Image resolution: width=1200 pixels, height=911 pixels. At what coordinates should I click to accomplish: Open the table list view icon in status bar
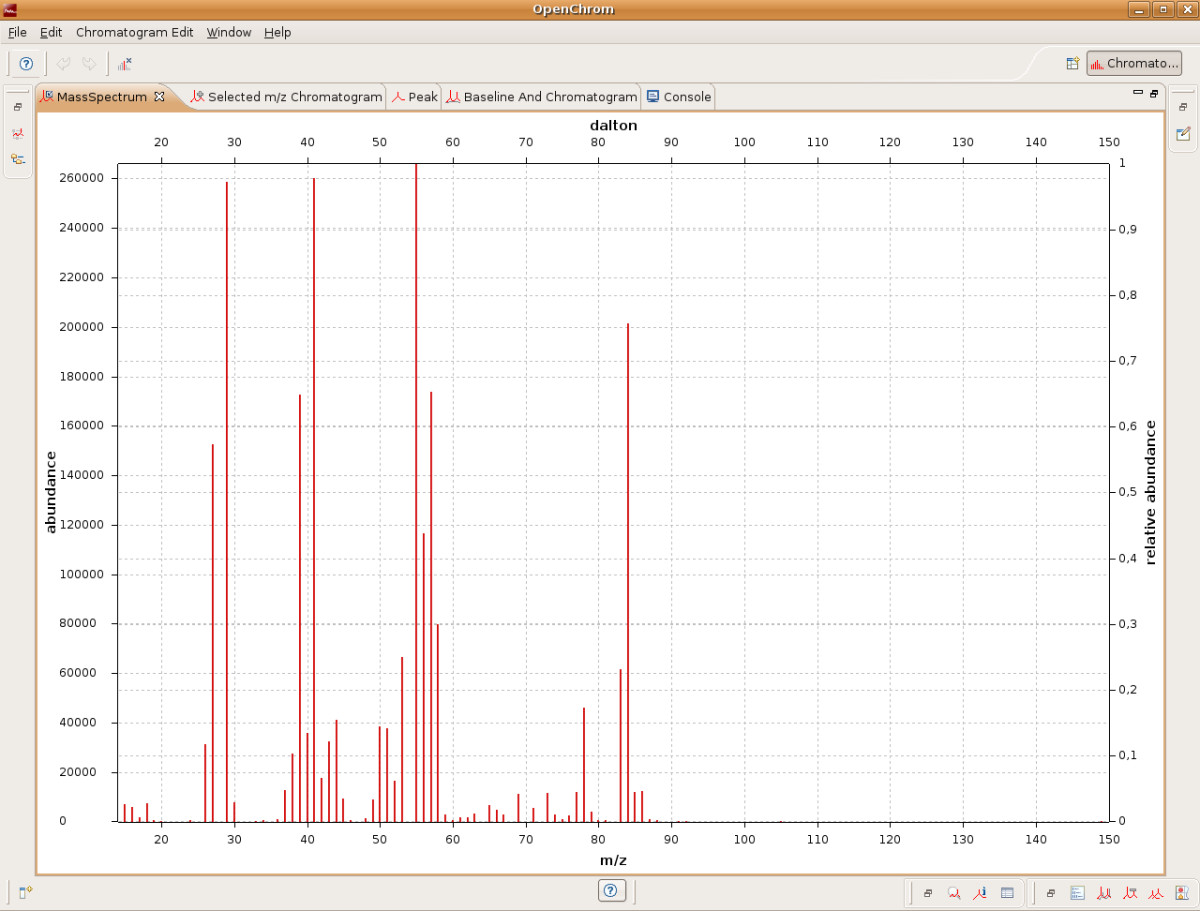coord(1007,893)
